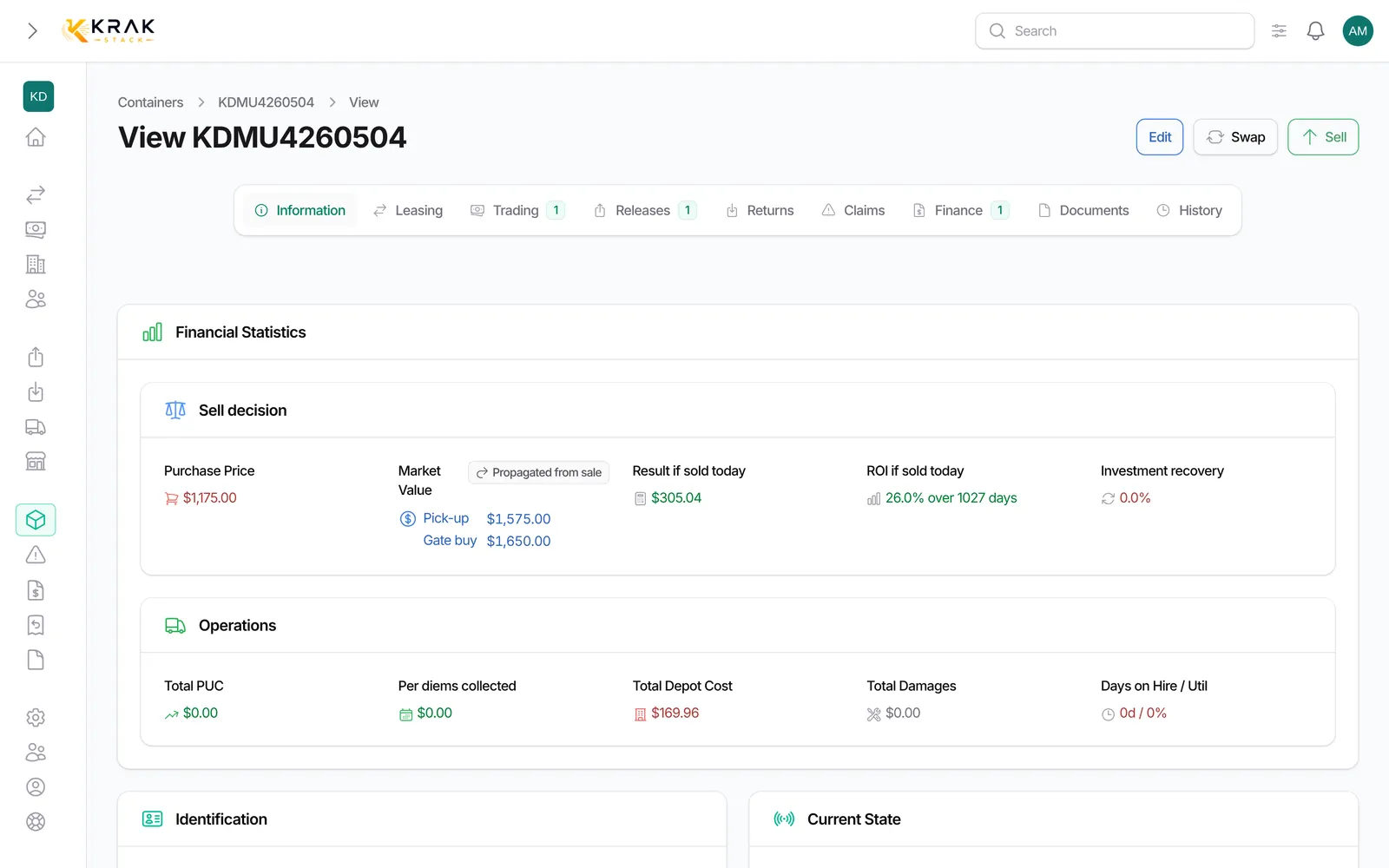Click the Sell decision heading

pyautogui.click(x=242, y=411)
